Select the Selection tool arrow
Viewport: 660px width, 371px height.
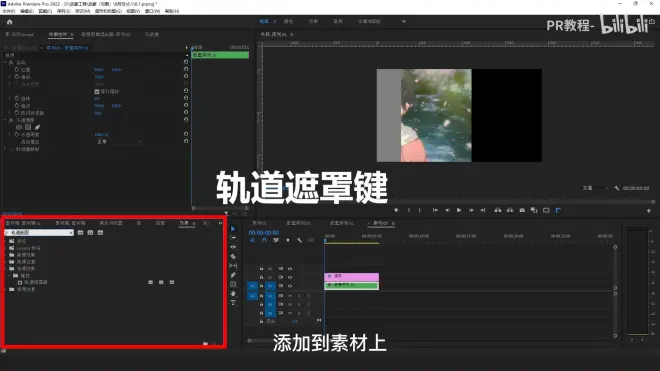[233, 229]
